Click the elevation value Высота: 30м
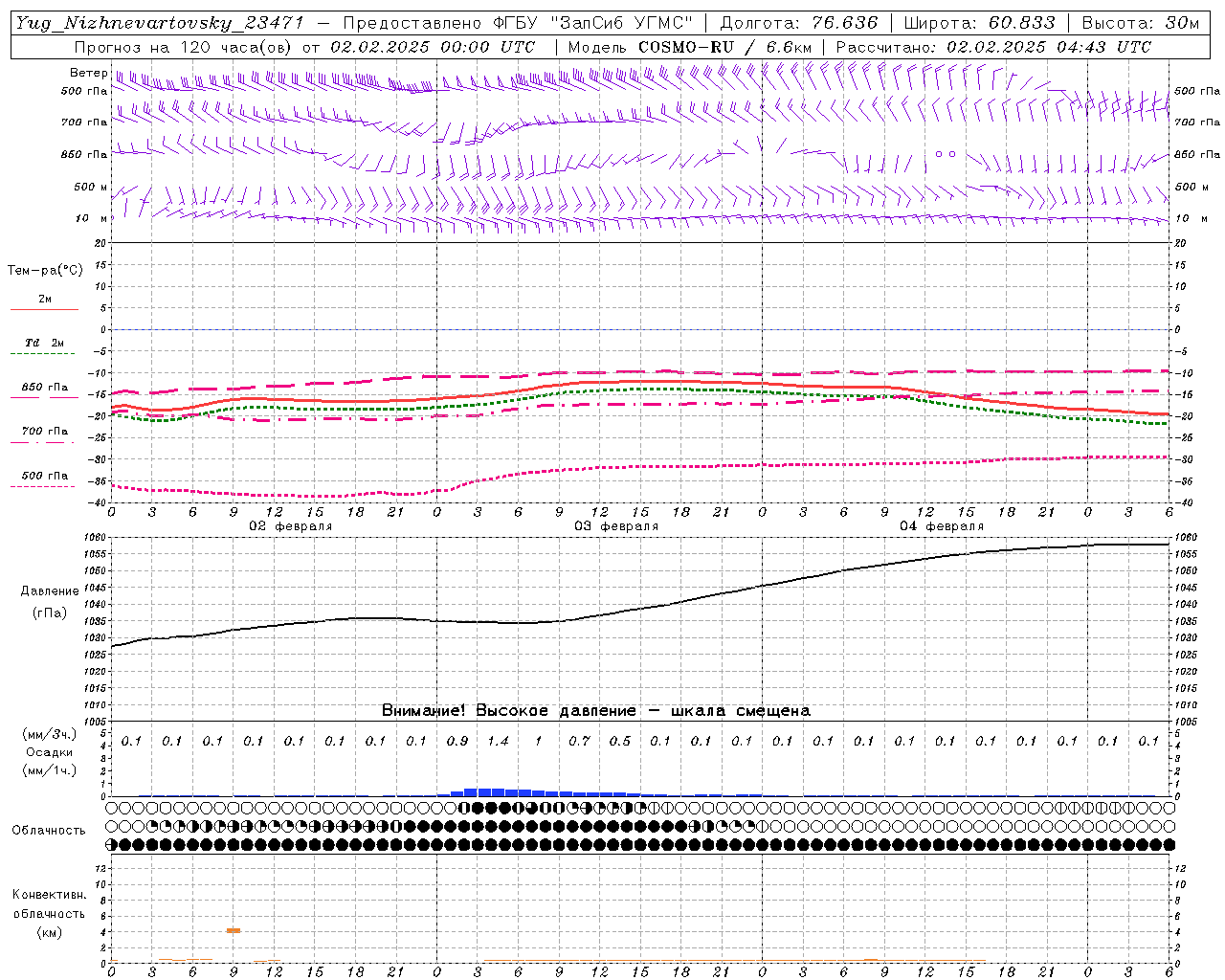Screen dimensions: 1225x980 point(1141,23)
